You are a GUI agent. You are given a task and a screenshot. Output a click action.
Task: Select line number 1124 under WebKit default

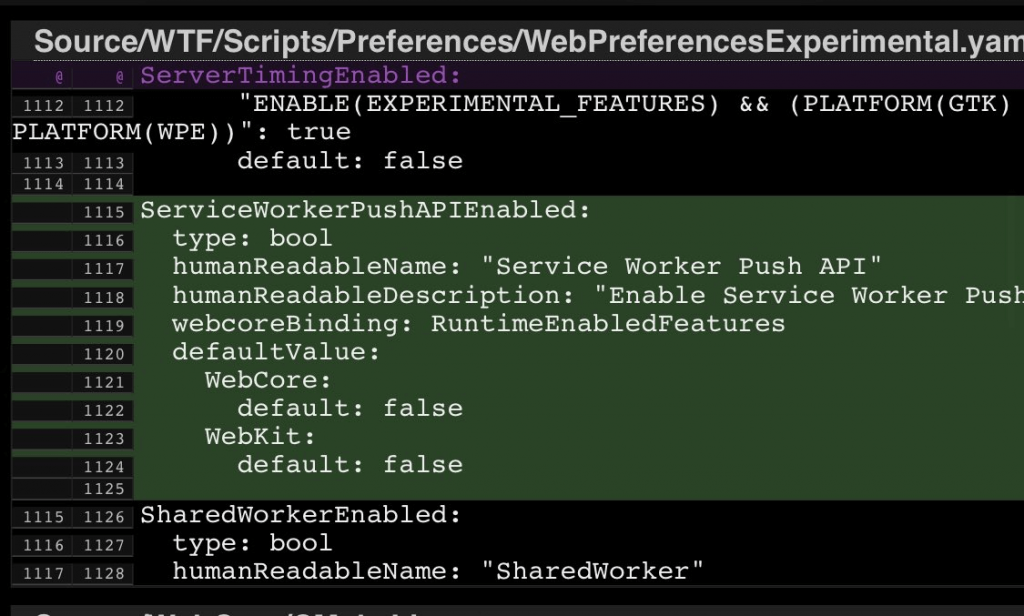(103, 467)
